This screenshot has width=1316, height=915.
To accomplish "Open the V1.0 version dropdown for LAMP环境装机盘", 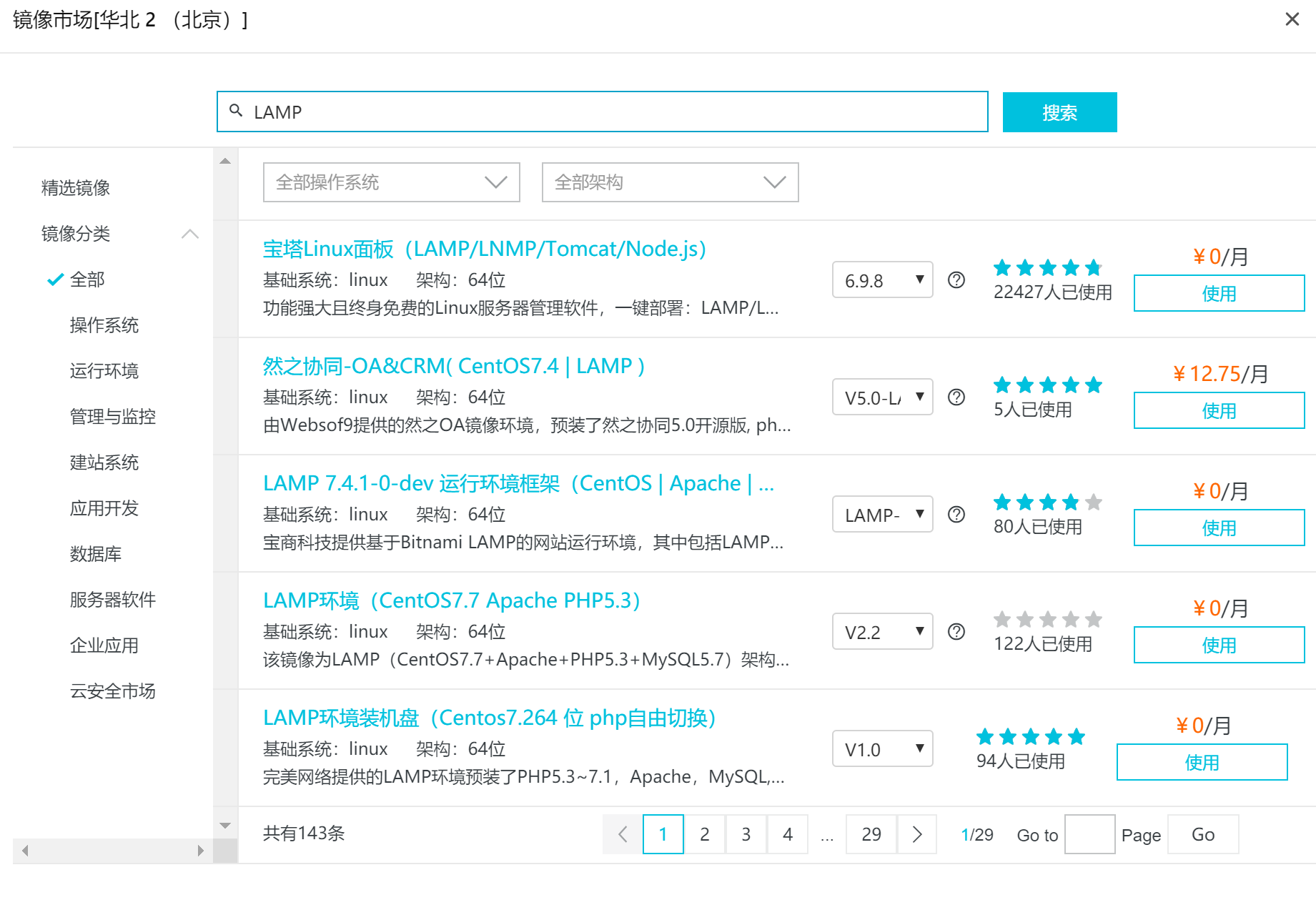I will click(882, 748).
